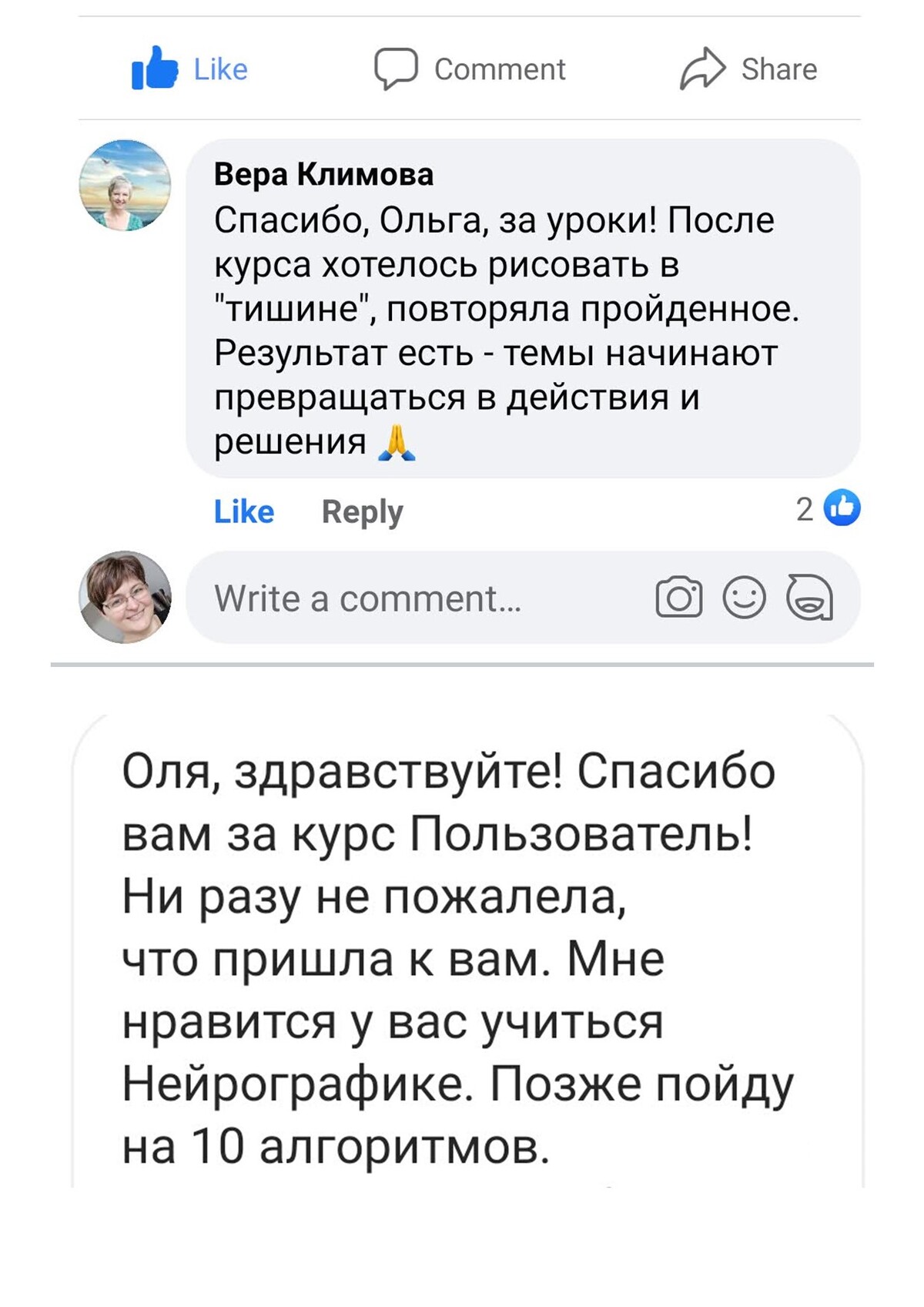Like Вера Климова's comment
This screenshot has height=1307, width=924.
[x=243, y=511]
